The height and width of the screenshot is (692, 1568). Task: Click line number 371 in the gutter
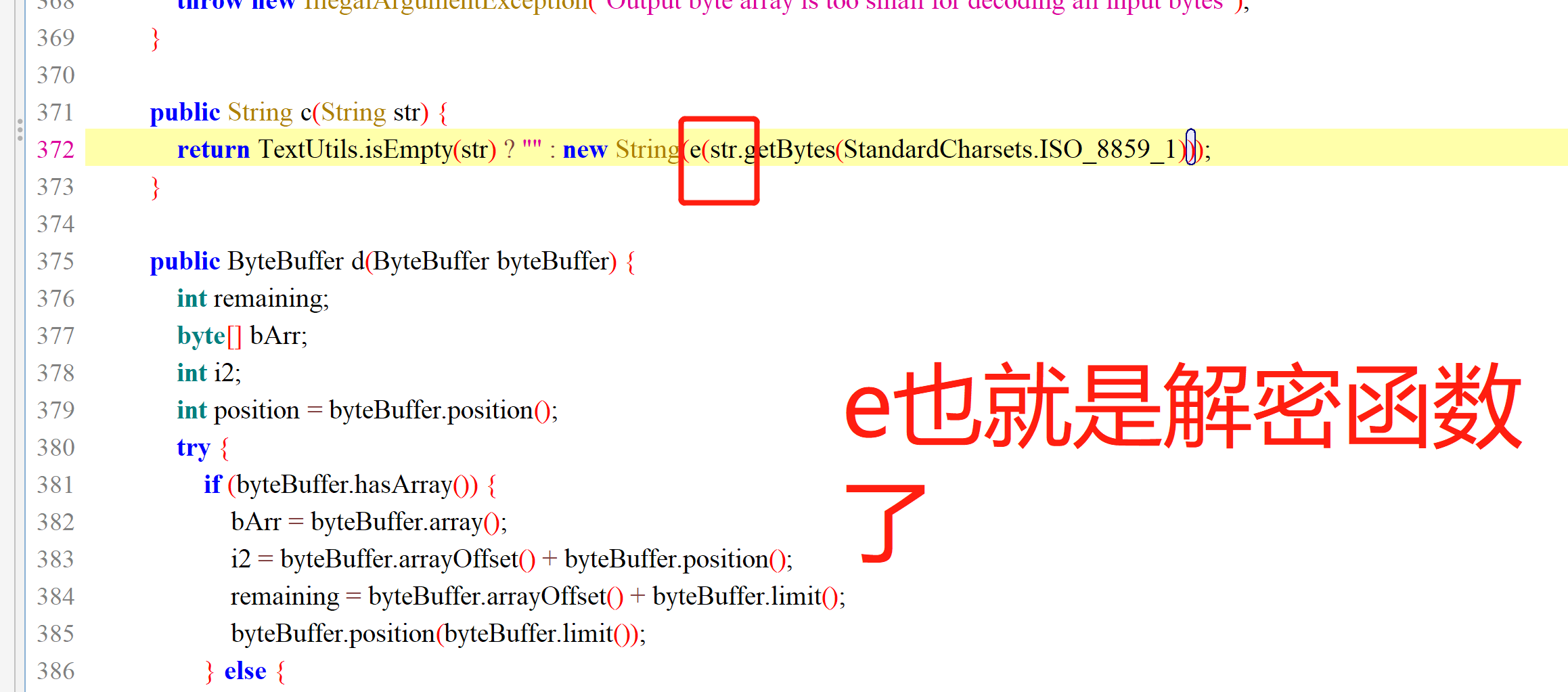click(x=55, y=112)
